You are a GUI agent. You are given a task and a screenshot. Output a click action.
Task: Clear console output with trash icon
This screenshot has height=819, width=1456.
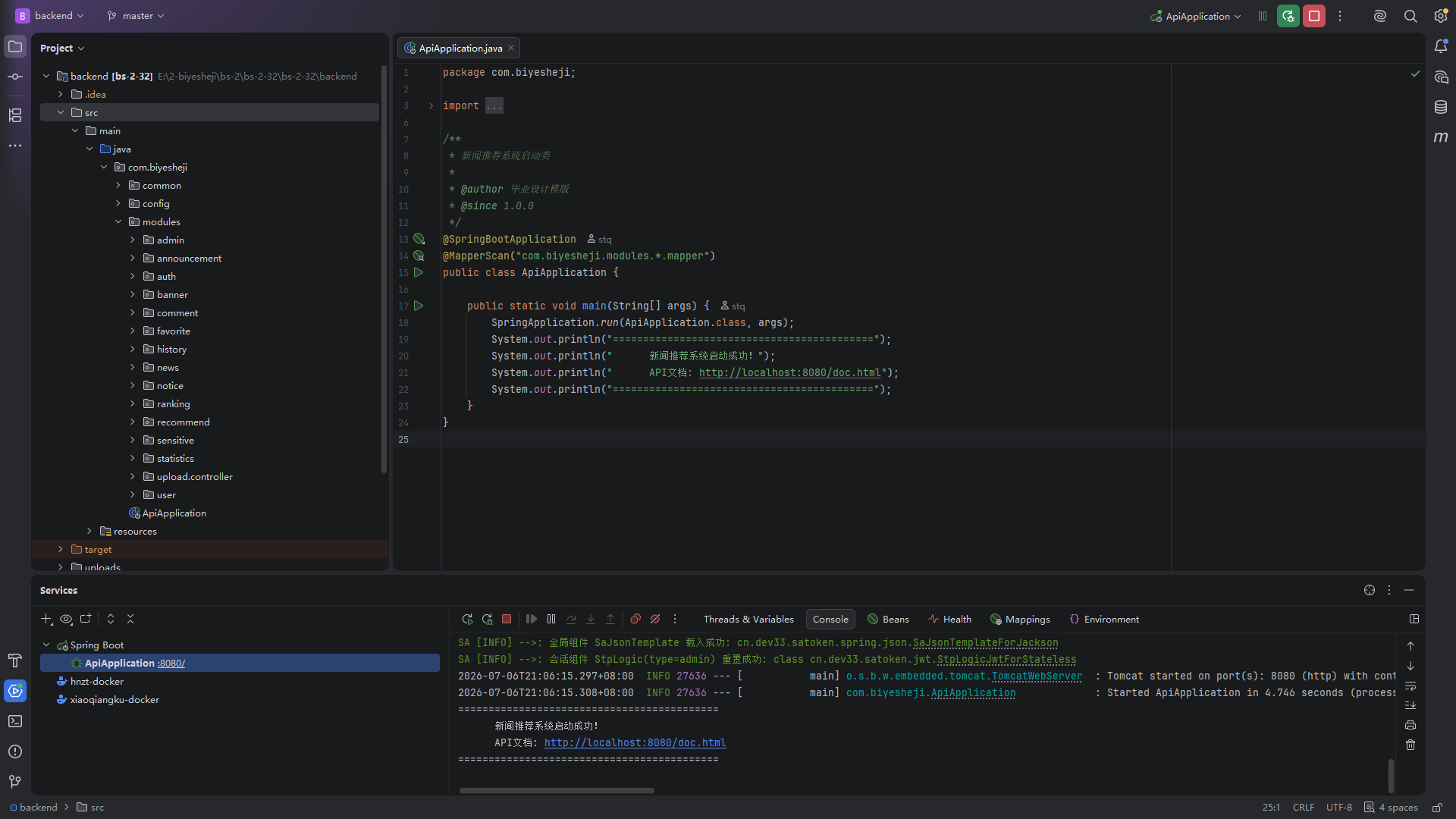[x=1410, y=745]
